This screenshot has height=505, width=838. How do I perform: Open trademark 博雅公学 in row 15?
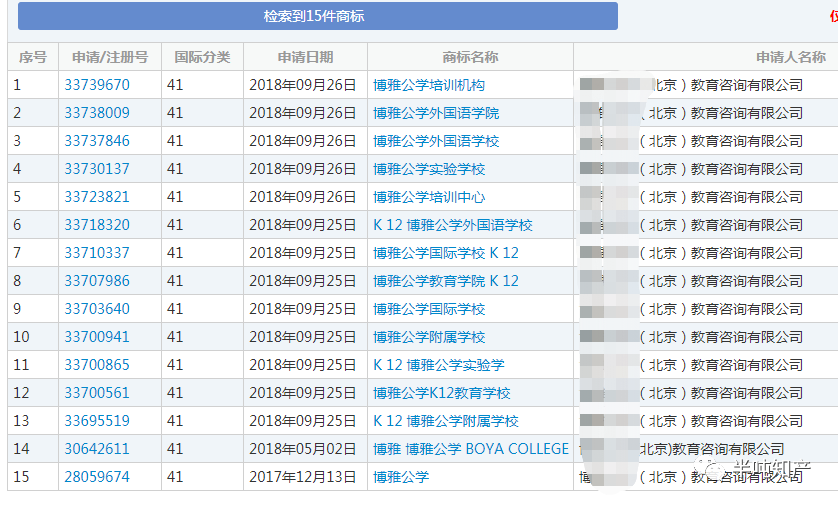click(401, 477)
